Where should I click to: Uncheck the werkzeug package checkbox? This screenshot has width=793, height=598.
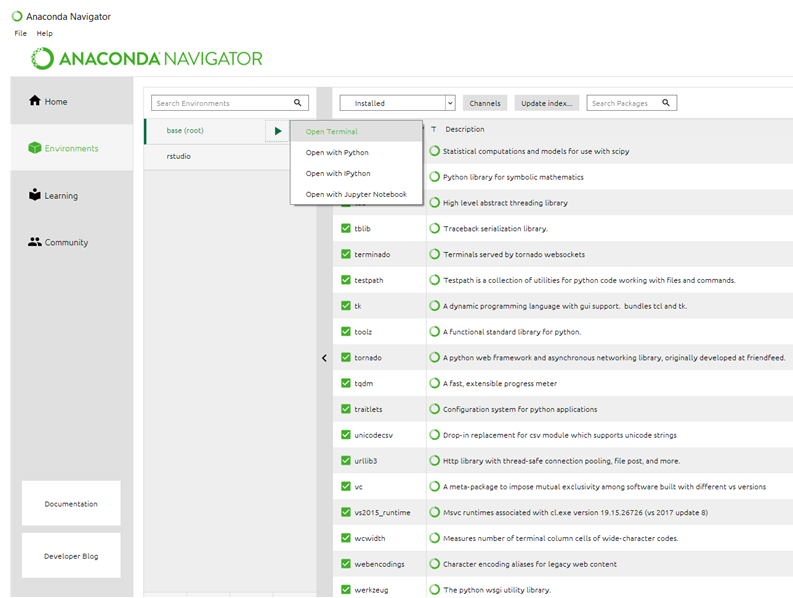pyautogui.click(x=346, y=589)
